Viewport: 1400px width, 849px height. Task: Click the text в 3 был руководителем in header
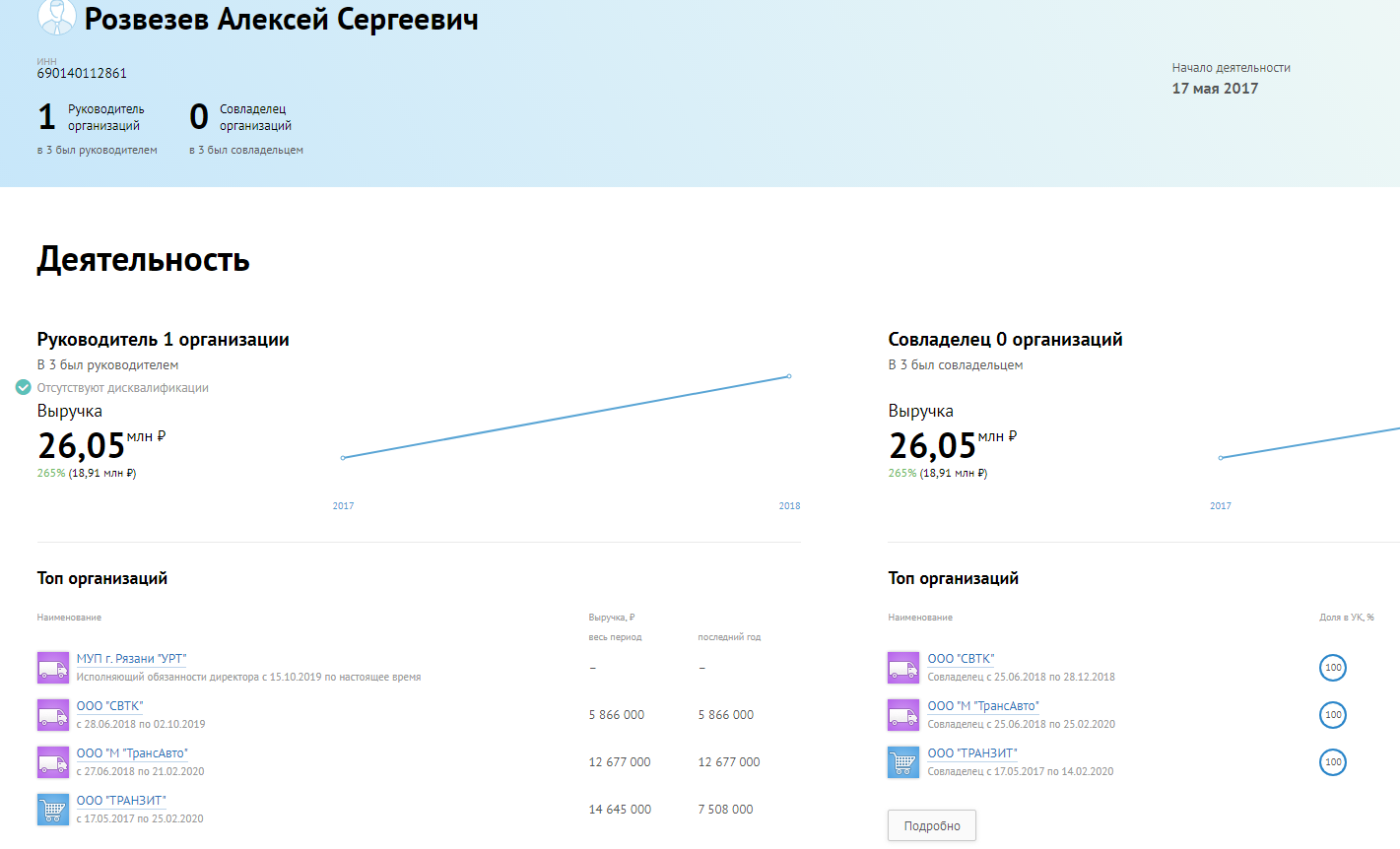point(98,151)
